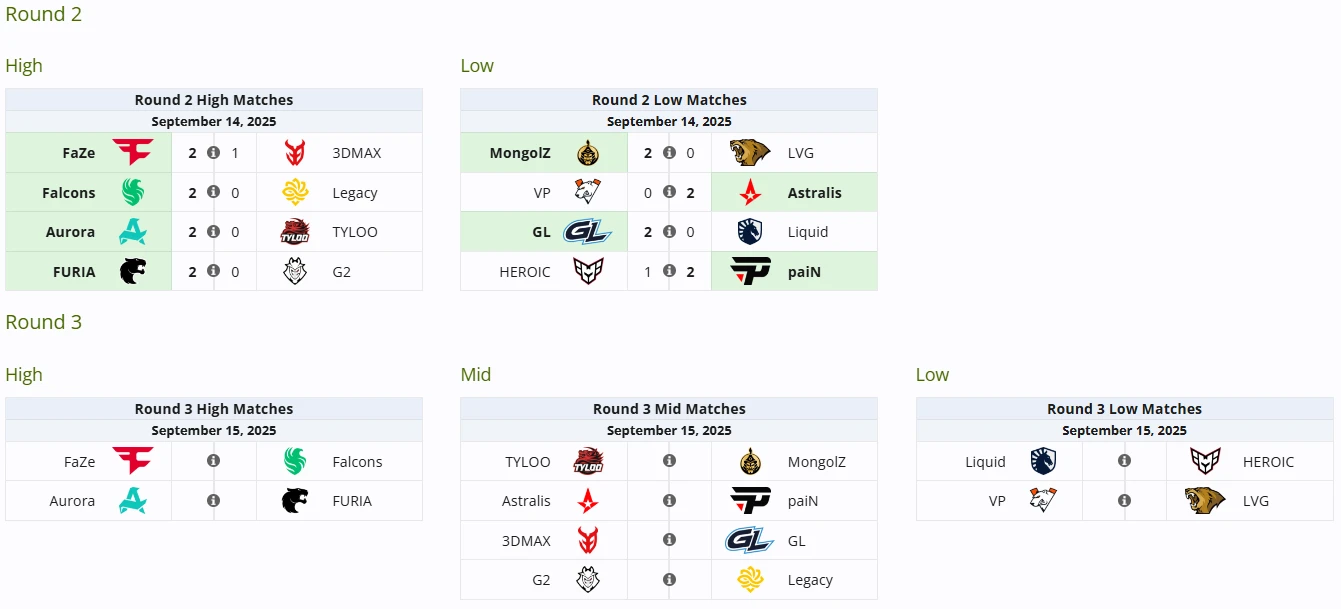Viewport: 1341px width, 609px height.
Task: Click the Round 3 Mid Matches header
Action: pos(669,408)
